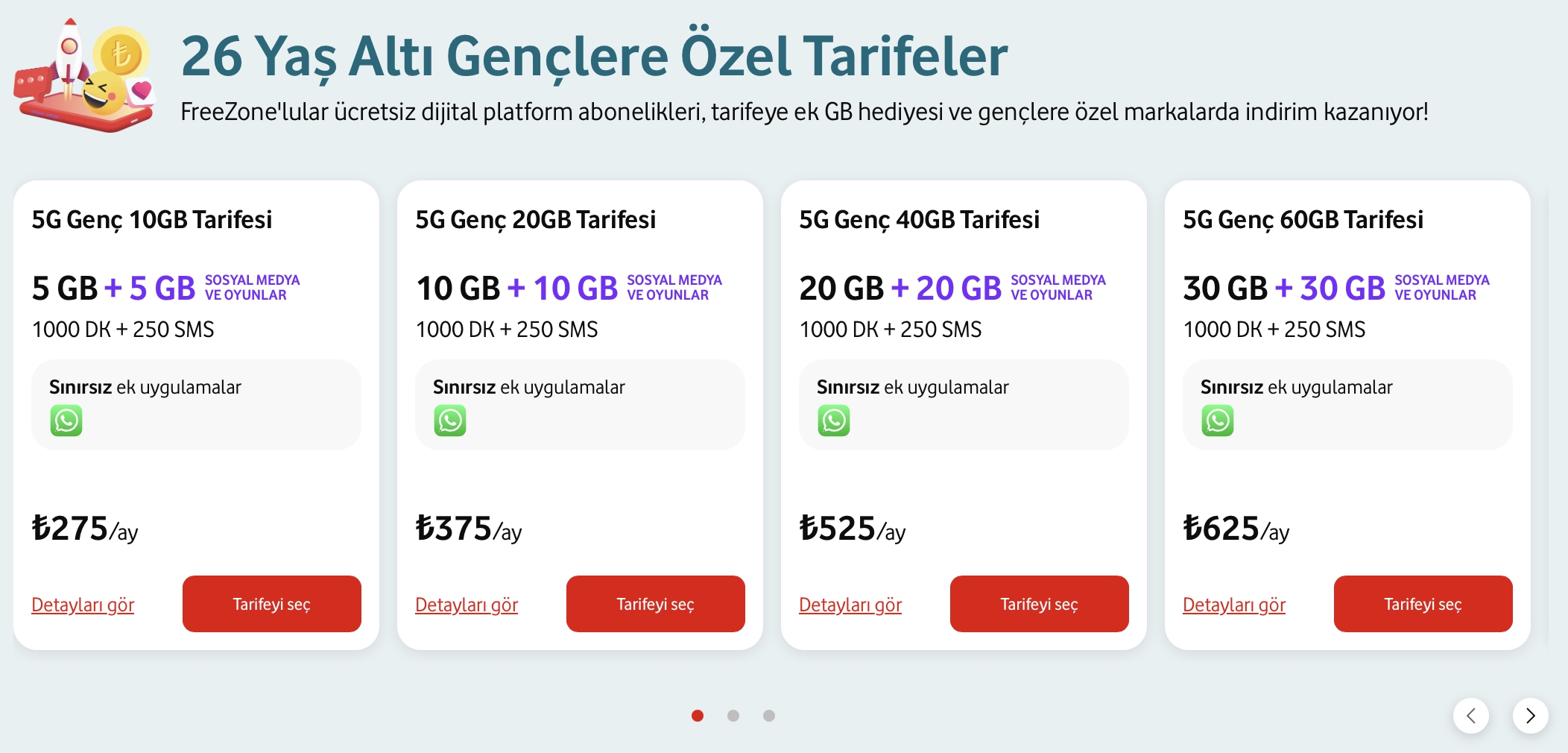Click WhatsApp icon in 60GB tariff card
Viewport: 1568px width, 753px height.
point(1218,420)
